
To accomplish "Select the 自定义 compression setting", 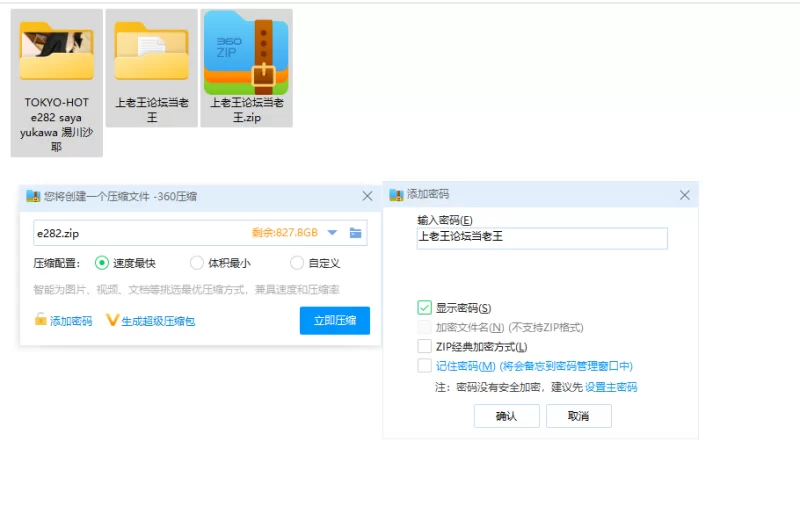I will (x=297, y=263).
